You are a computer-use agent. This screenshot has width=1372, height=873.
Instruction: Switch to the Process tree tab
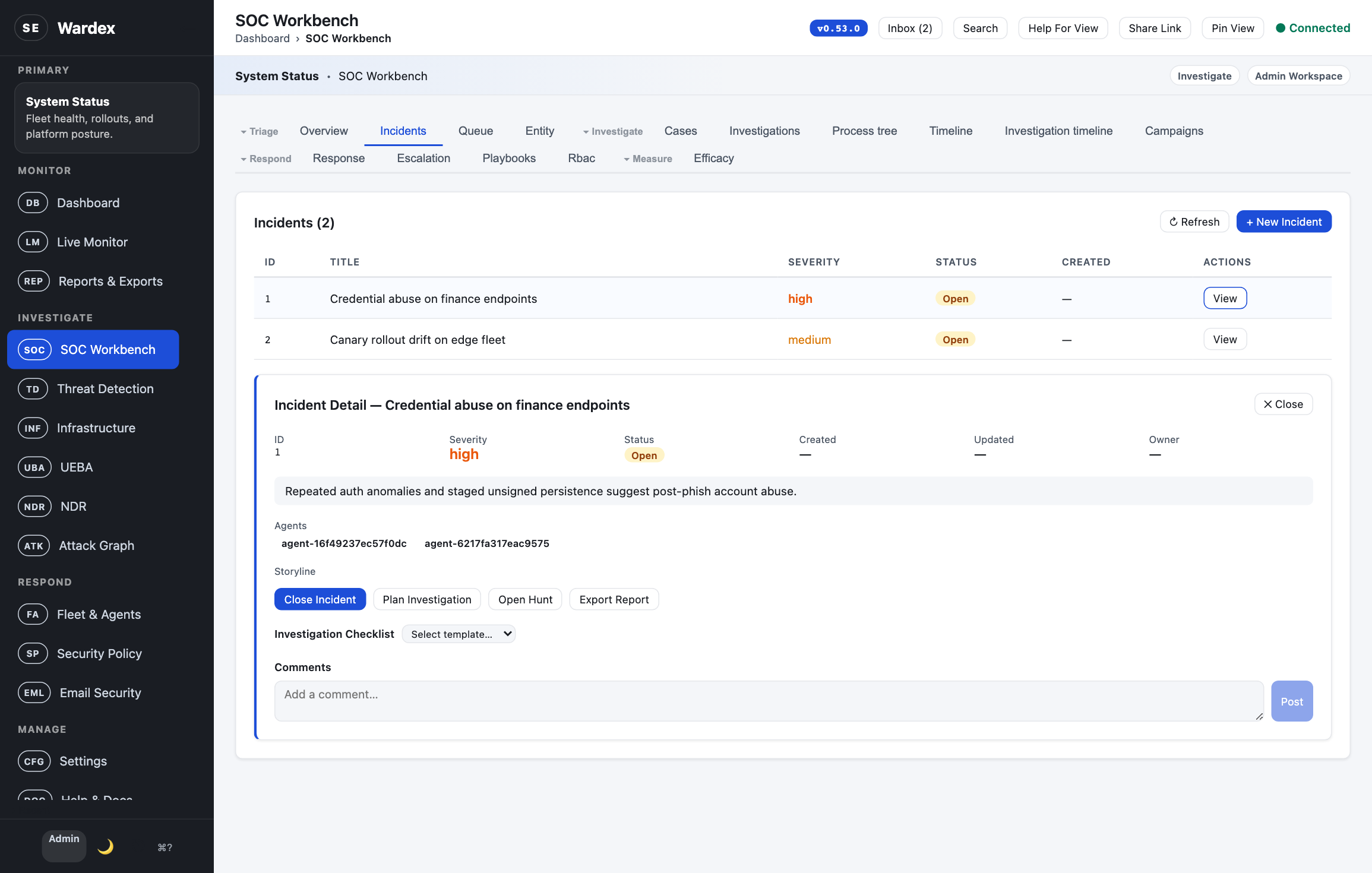(864, 131)
